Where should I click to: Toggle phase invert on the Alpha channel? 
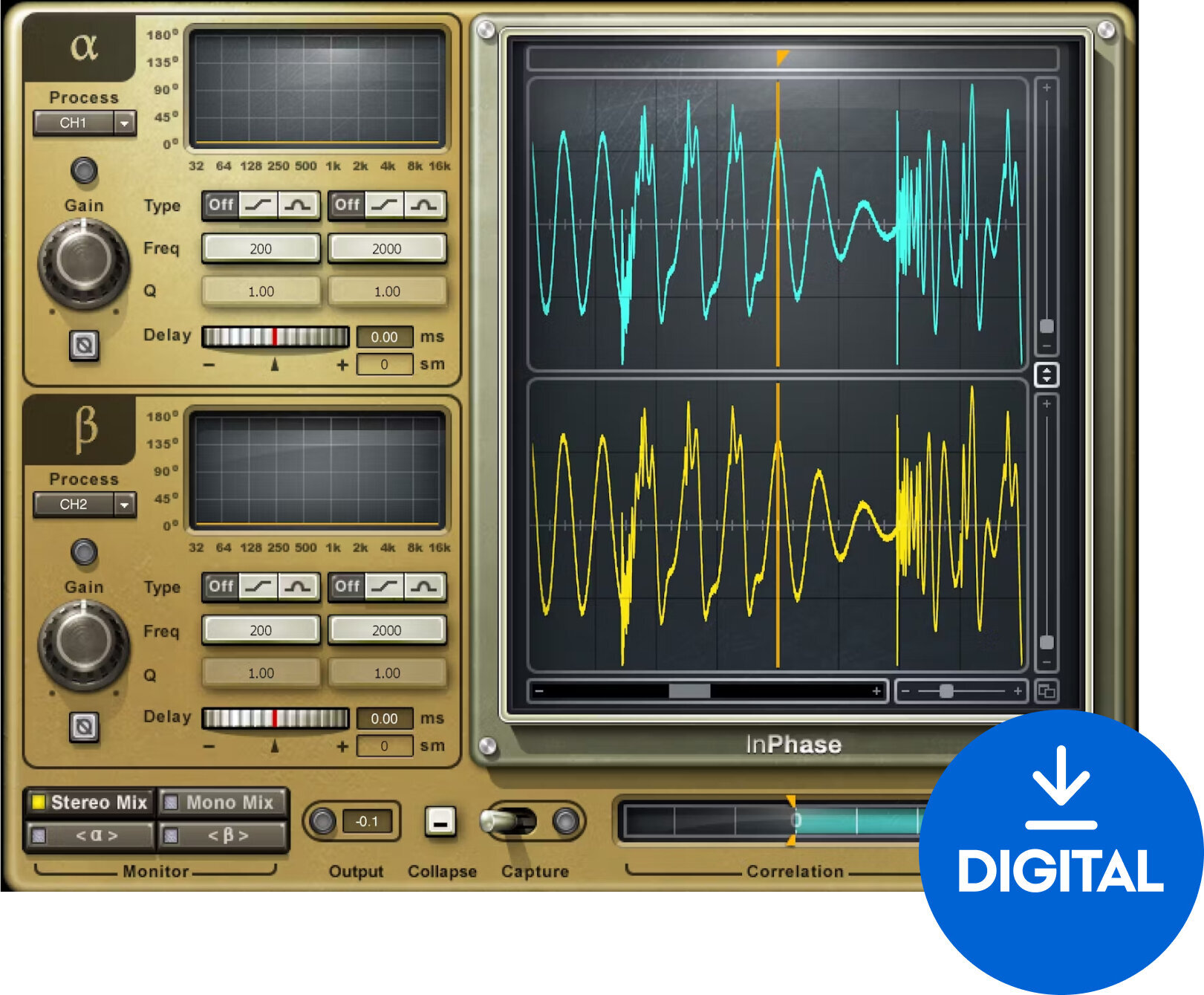[x=84, y=346]
